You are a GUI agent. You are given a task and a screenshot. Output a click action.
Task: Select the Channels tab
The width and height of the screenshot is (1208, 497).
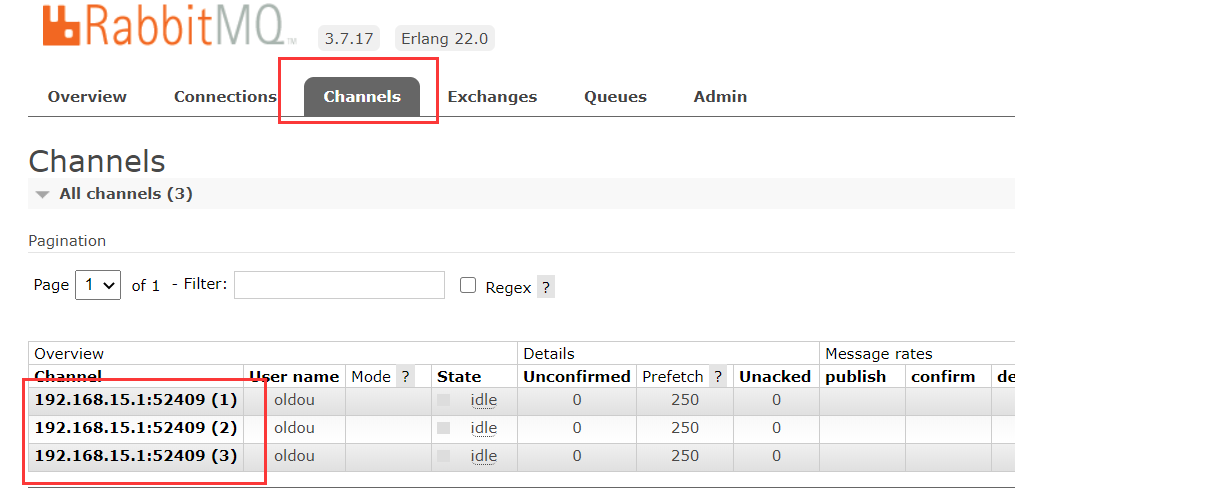point(362,97)
